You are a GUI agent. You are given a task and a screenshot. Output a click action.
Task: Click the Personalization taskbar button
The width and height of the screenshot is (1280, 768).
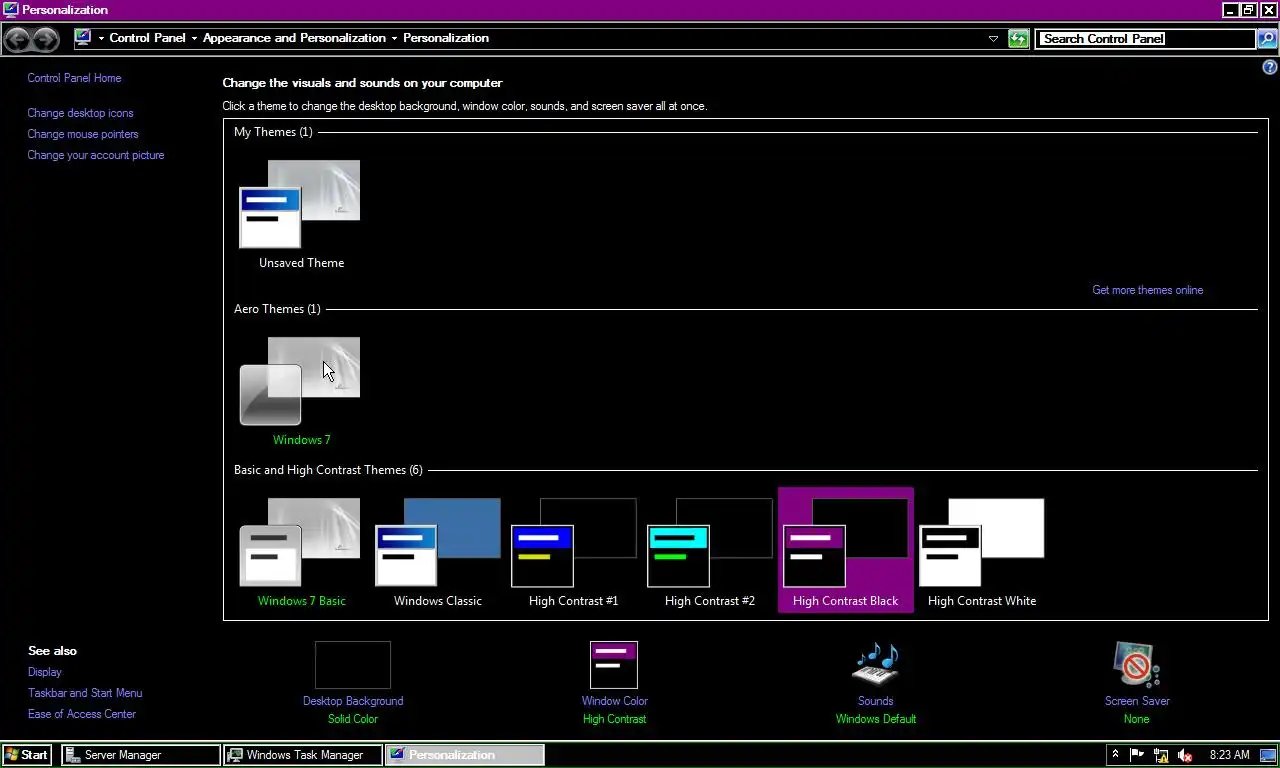(x=465, y=755)
